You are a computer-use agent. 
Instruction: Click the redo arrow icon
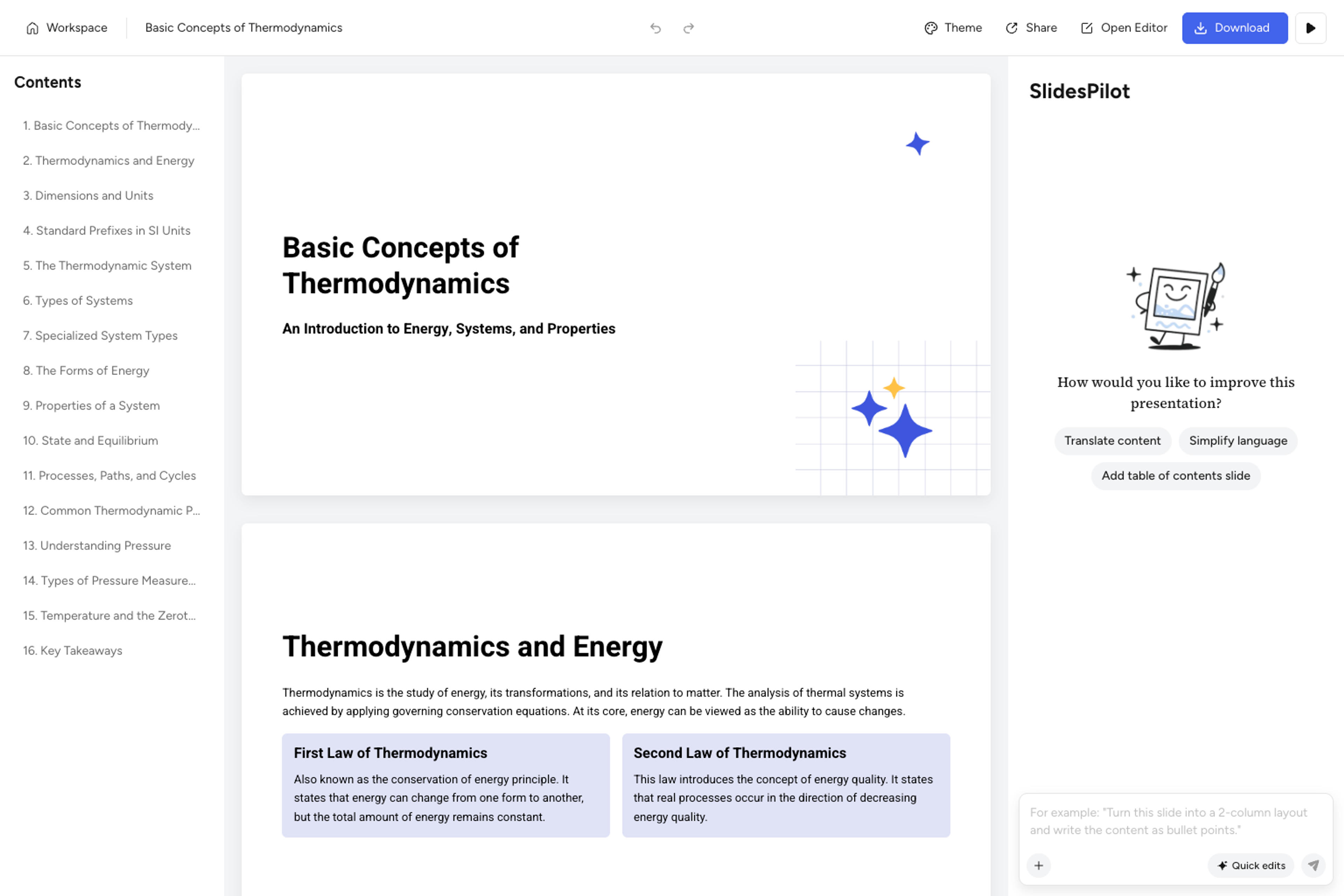pyautogui.click(x=688, y=28)
